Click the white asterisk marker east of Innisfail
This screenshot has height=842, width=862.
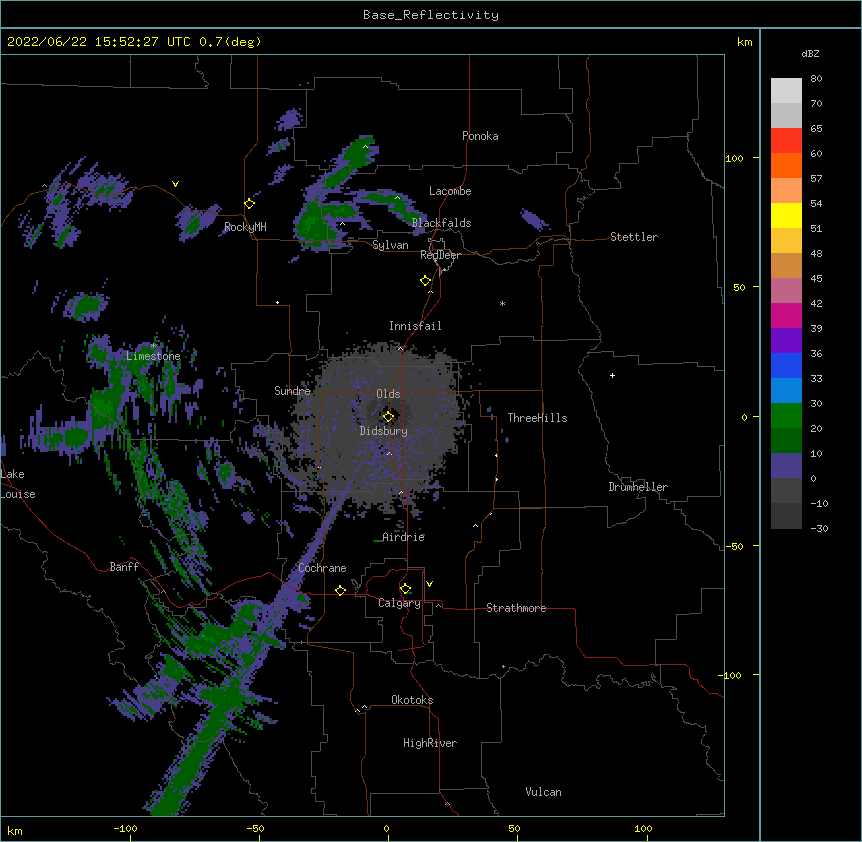502,303
